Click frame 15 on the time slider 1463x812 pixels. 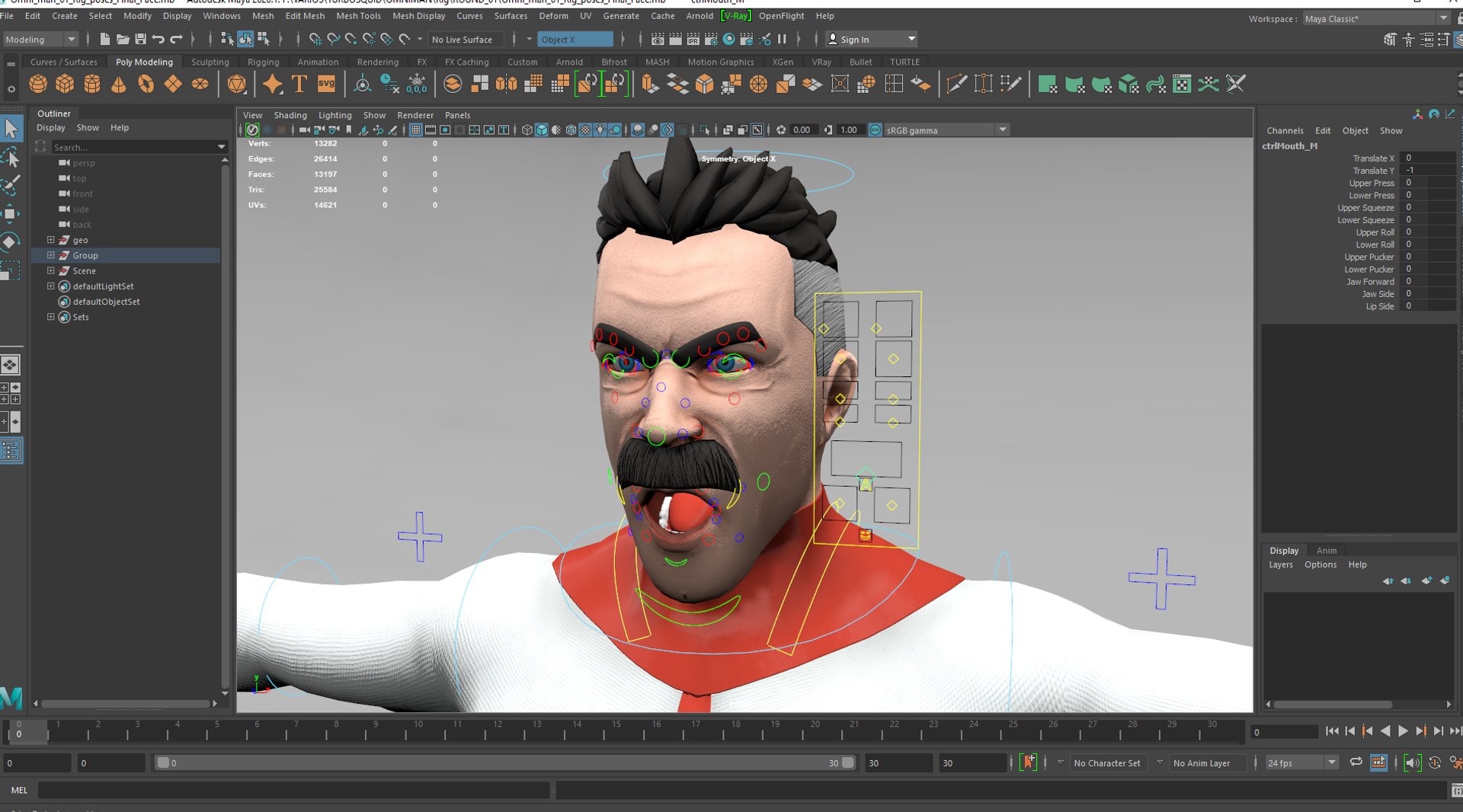[x=616, y=731]
